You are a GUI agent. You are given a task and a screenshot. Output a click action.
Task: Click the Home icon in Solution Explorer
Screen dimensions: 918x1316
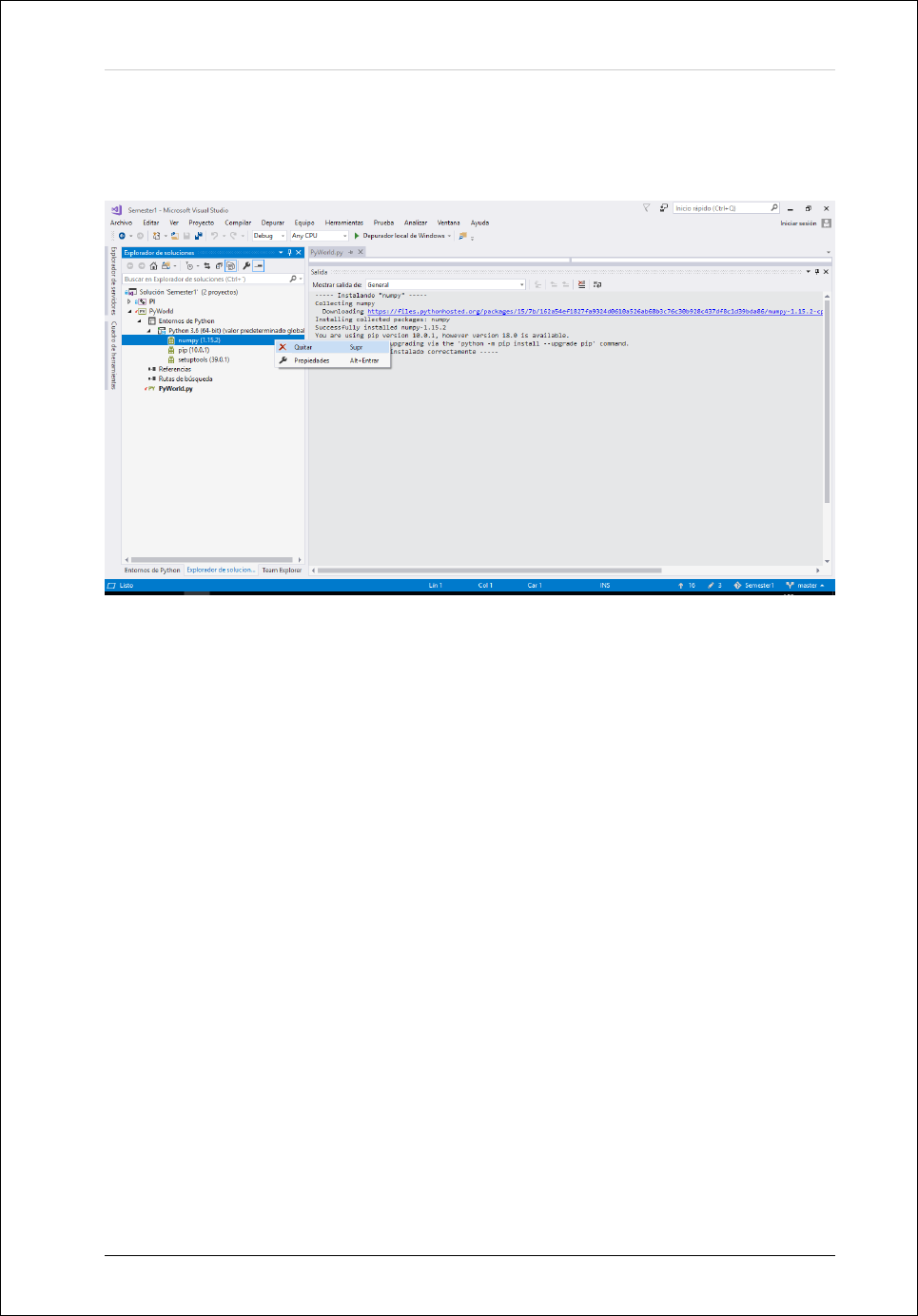(x=153, y=266)
